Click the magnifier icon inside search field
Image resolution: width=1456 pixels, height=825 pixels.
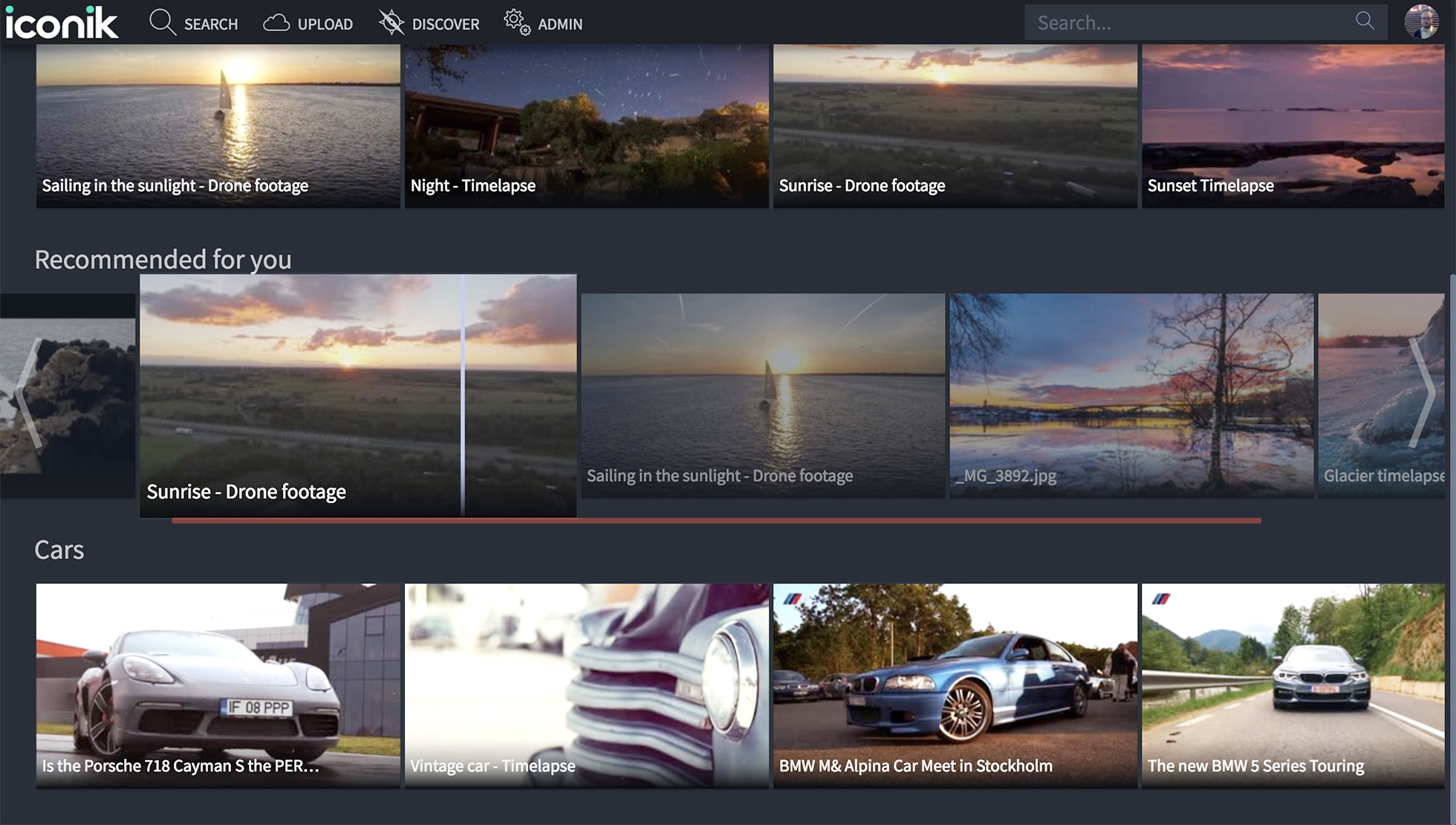tap(1365, 21)
